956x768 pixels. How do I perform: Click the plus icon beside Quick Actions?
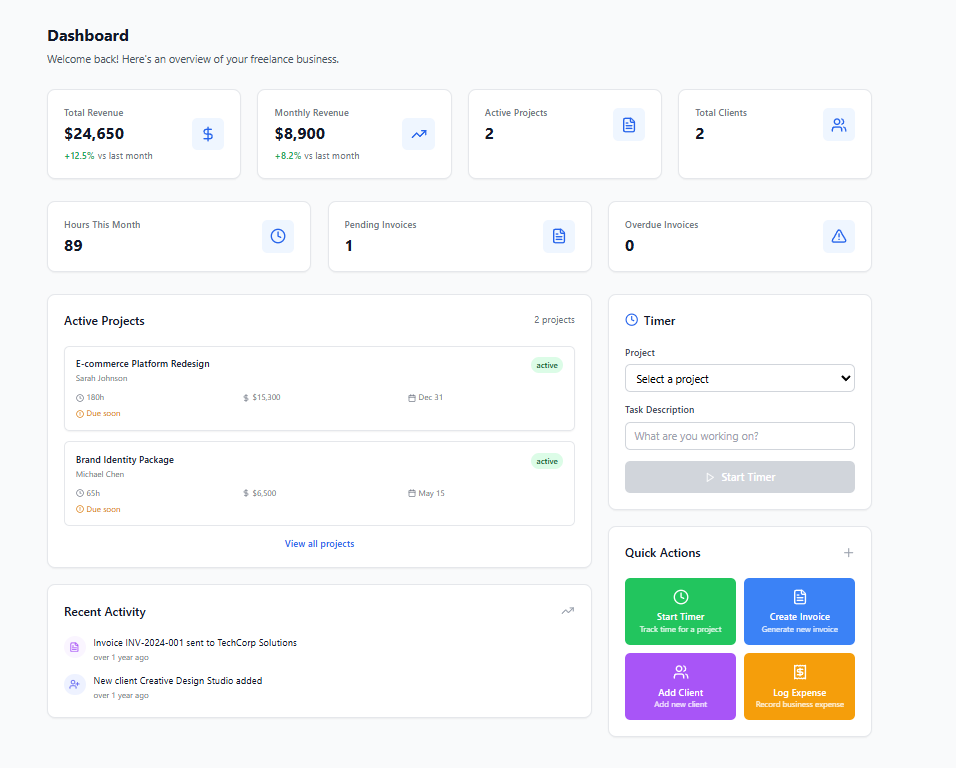pyautogui.click(x=848, y=553)
